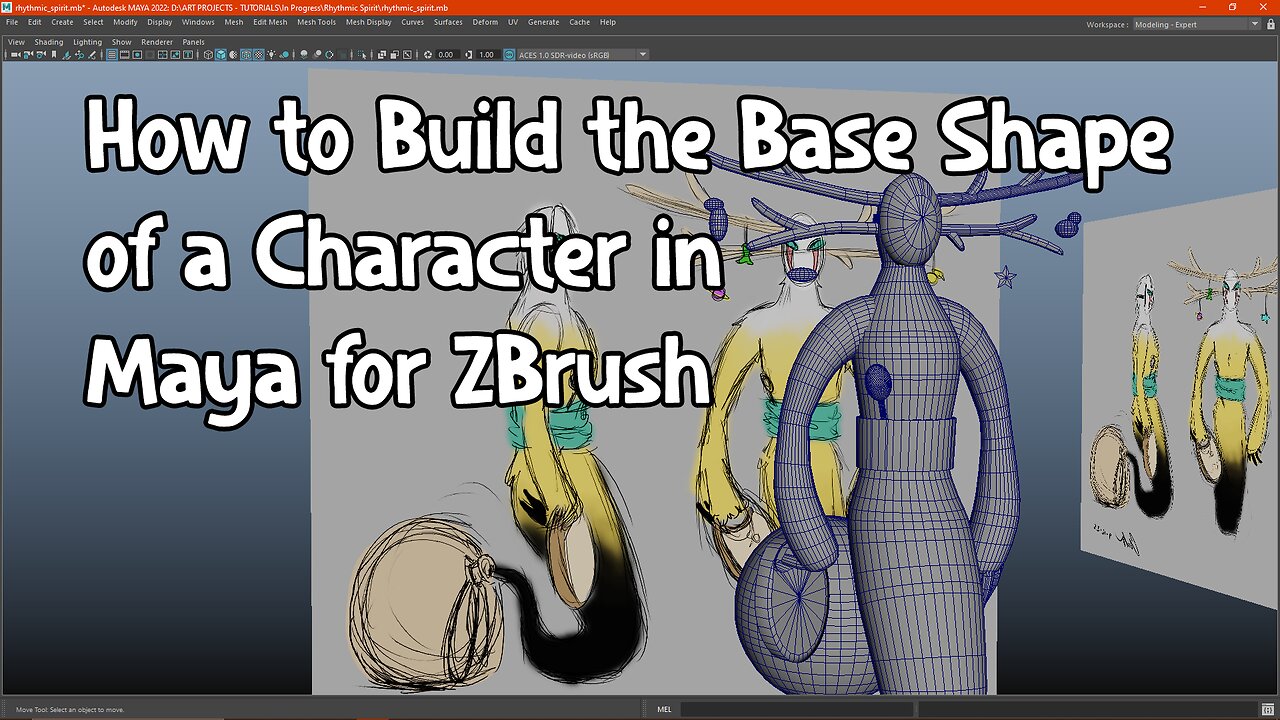Toggle the field chart display
The width and height of the screenshot is (1280, 720).
(162, 55)
